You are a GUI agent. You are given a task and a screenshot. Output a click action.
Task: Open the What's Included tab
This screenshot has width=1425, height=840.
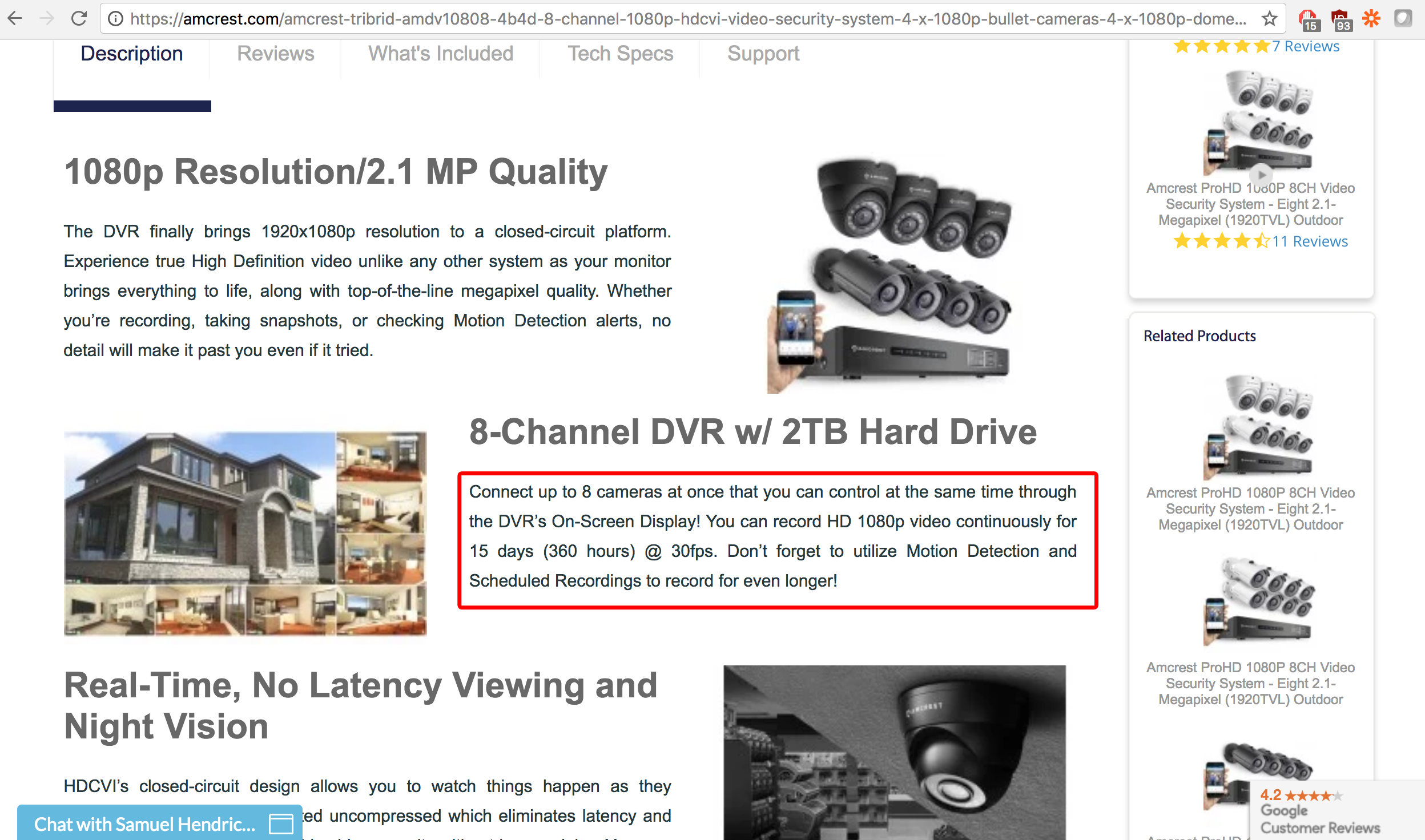(441, 54)
